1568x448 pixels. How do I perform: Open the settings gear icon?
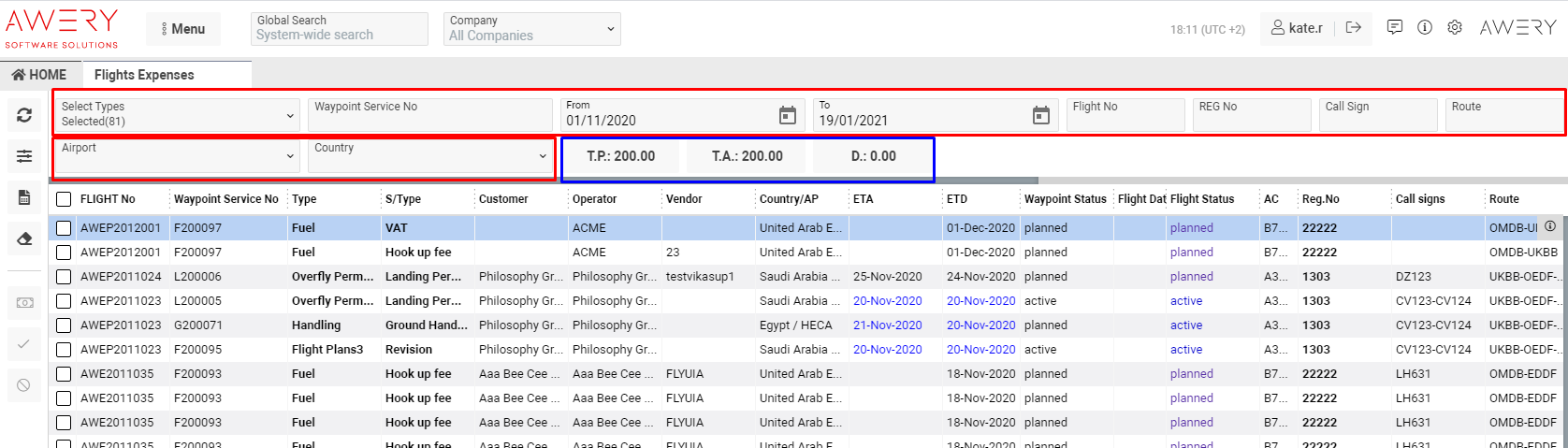coord(1454,28)
